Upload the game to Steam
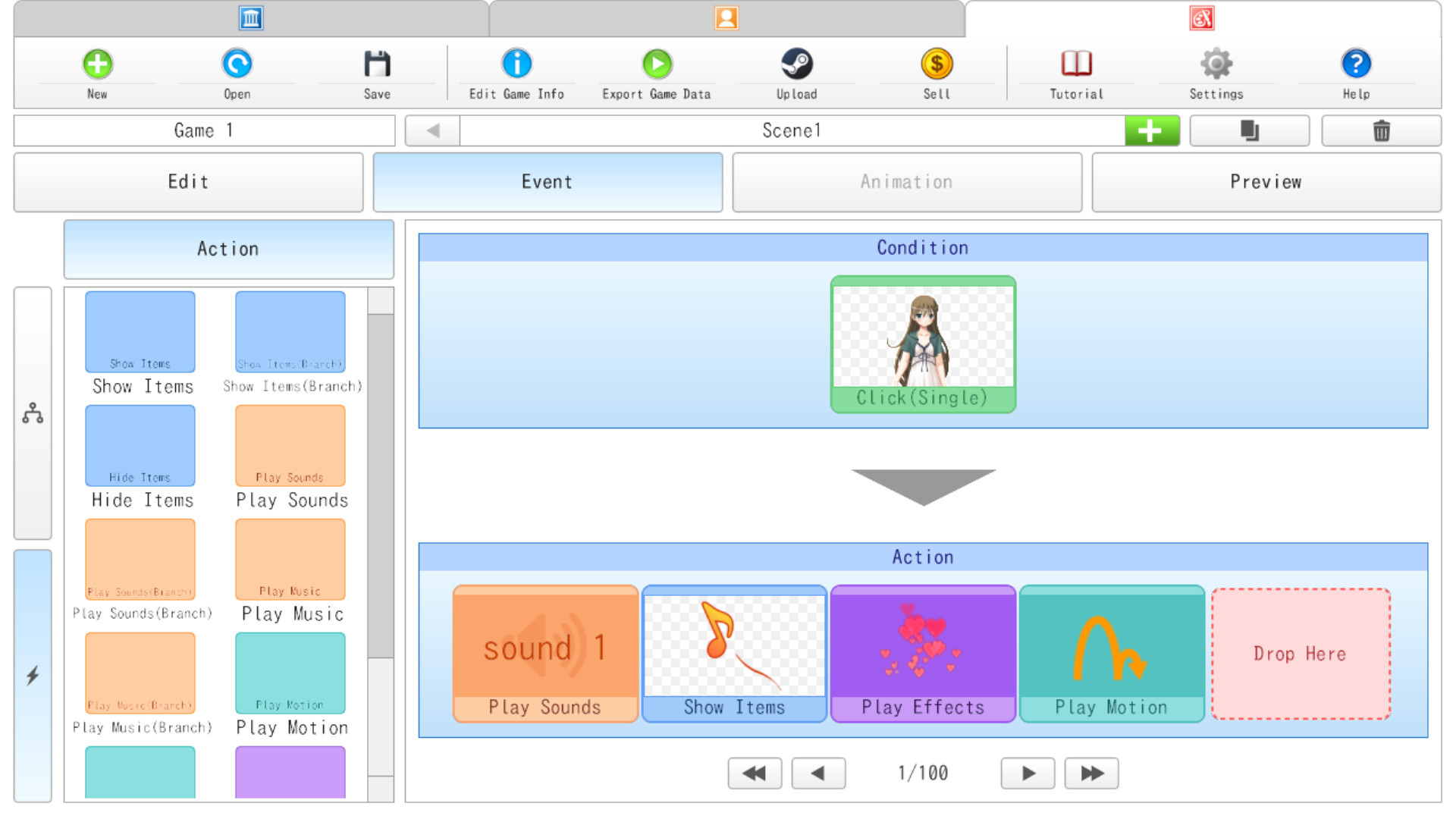Viewport: 1456px width, 819px height. click(x=796, y=72)
